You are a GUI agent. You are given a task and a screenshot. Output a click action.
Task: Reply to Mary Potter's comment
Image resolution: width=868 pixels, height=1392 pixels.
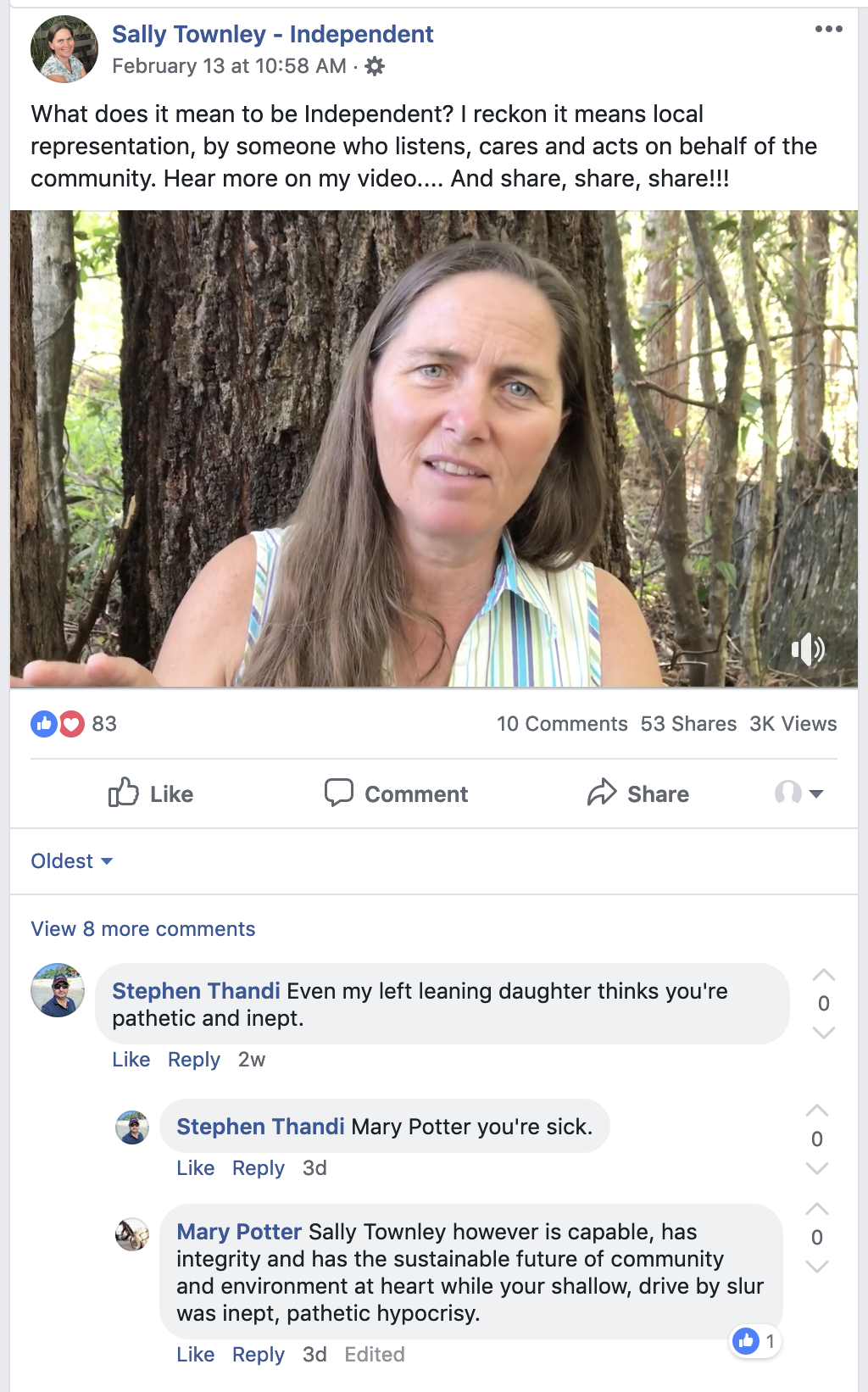coord(258,1355)
